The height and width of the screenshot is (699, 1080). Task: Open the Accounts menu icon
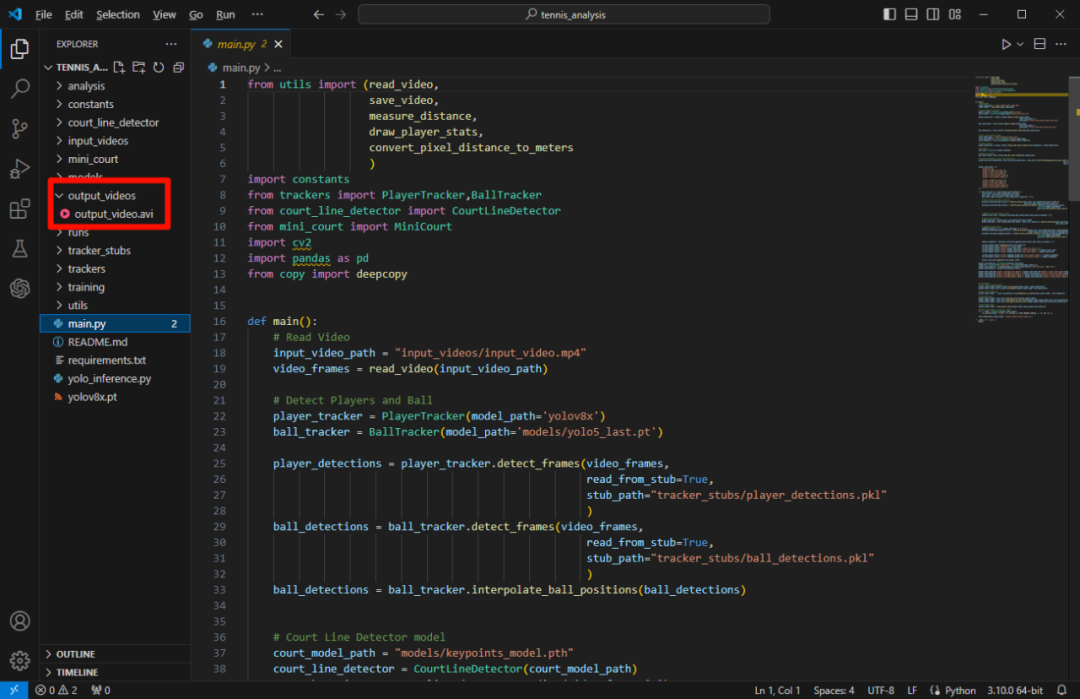point(20,621)
